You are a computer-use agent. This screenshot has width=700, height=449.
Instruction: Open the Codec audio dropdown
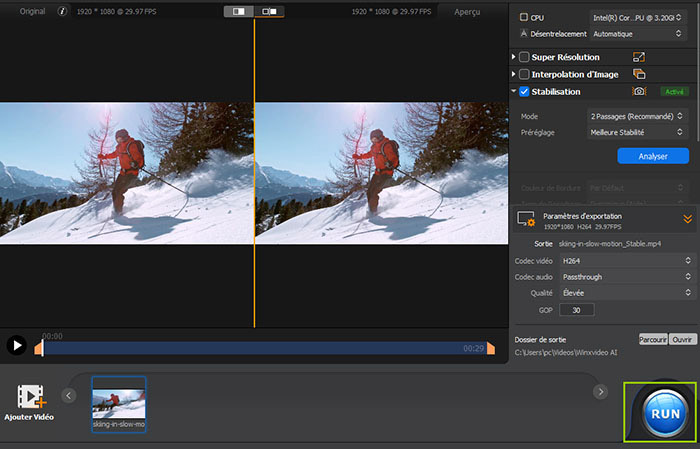pos(627,277)
